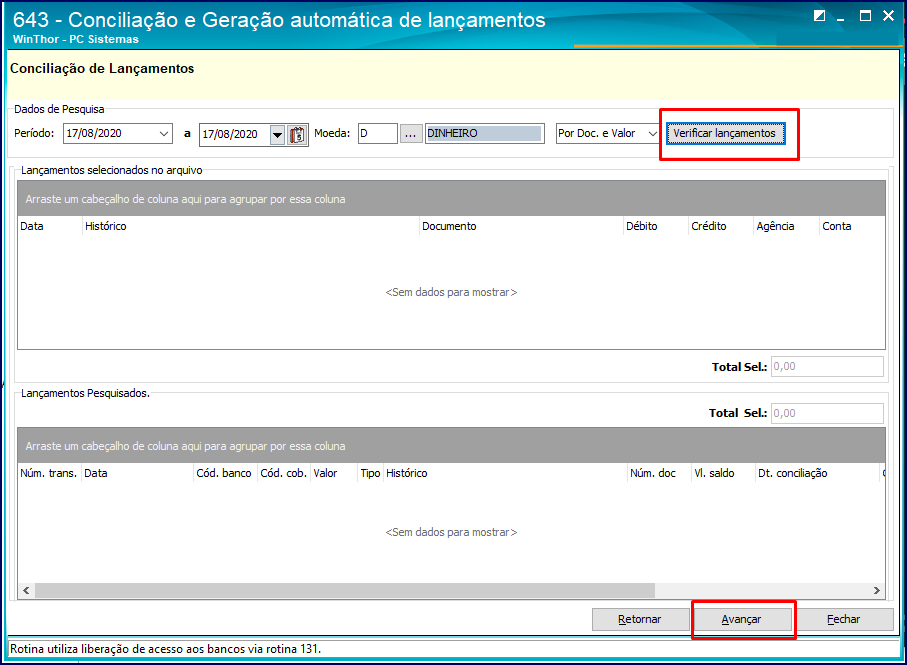
Task: Sort by Data column in top grid
Action: pyautogui.click(x=50, y=226)
